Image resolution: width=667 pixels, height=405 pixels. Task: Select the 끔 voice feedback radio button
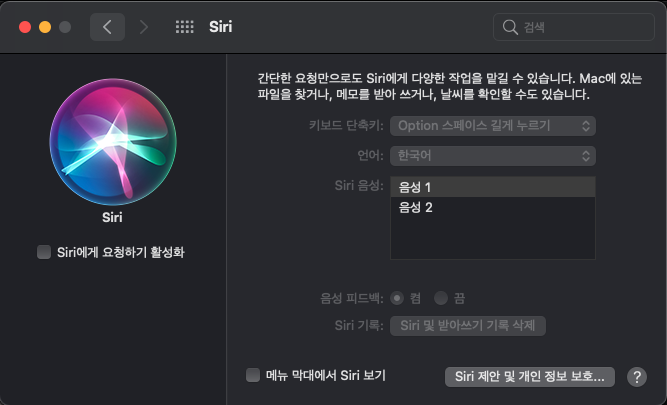click(441, 298)
